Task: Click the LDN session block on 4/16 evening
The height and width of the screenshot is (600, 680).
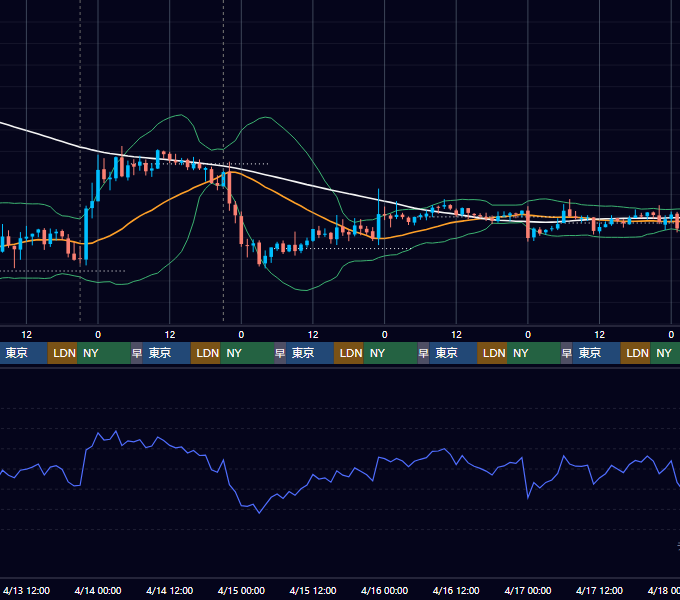Action: pyautogui.click(x=492, y=353)
